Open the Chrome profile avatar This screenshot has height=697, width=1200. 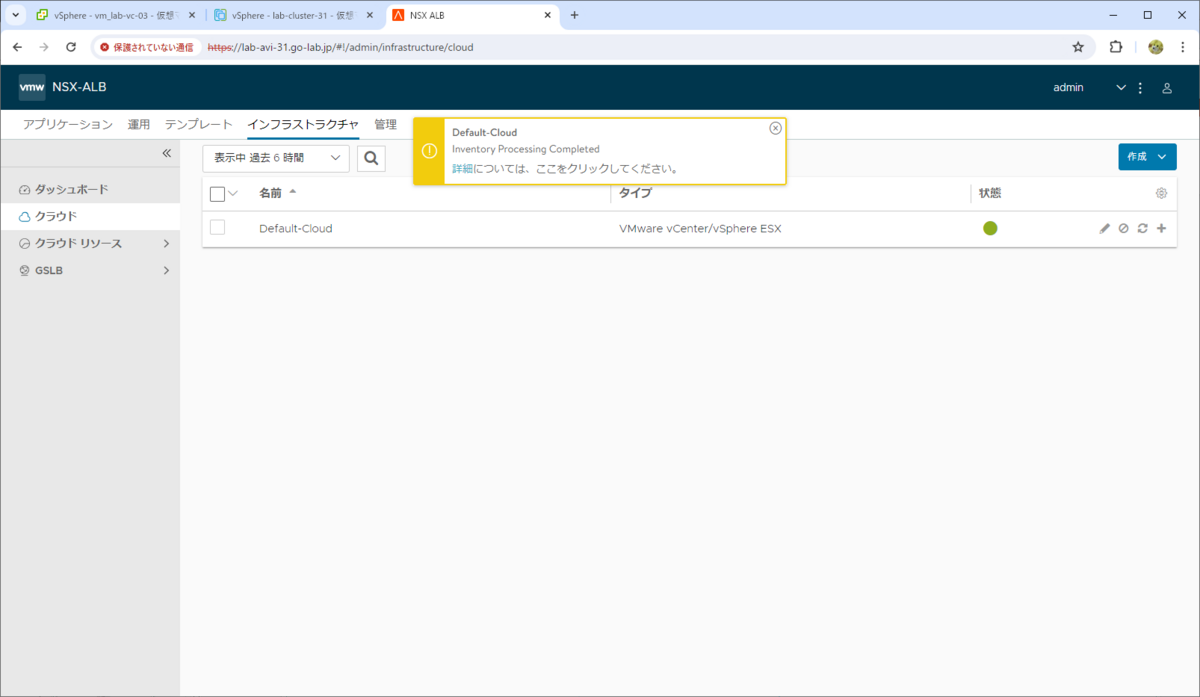(1155, 47)
